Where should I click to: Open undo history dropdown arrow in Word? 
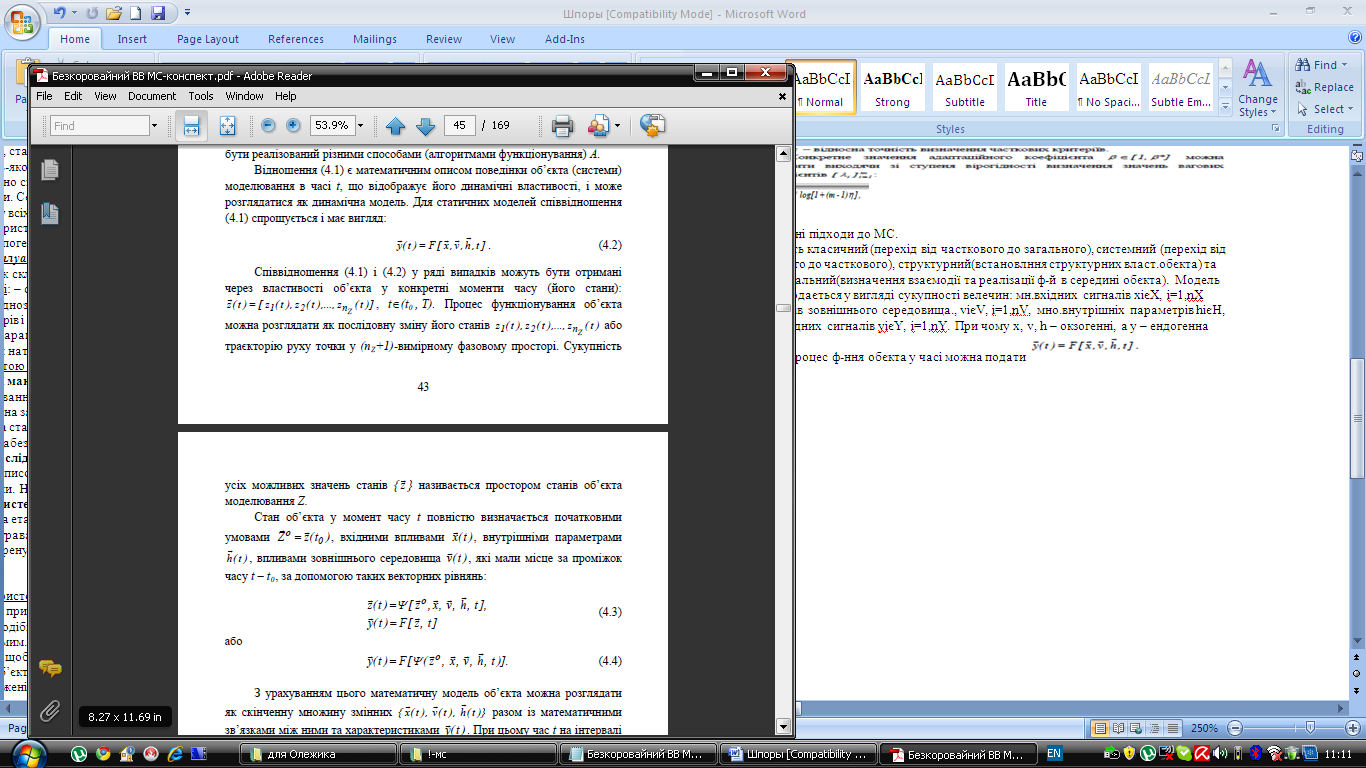[x=73, y=14]
